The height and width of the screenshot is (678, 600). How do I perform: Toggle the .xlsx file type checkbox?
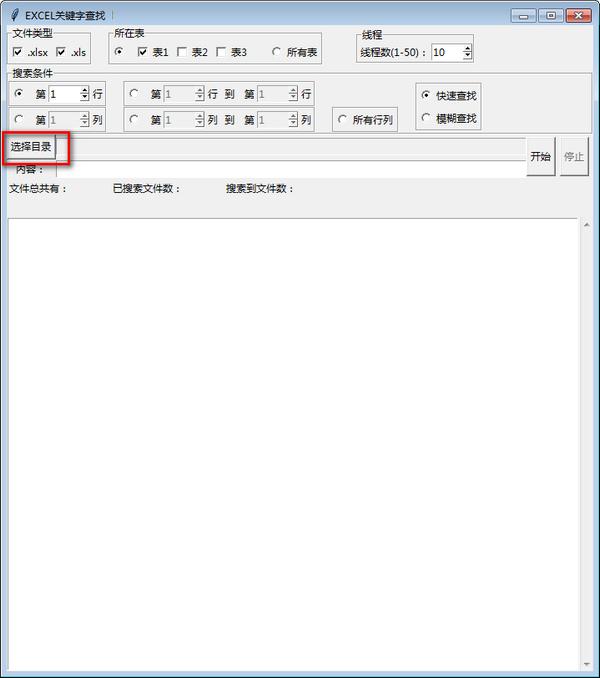17,52
